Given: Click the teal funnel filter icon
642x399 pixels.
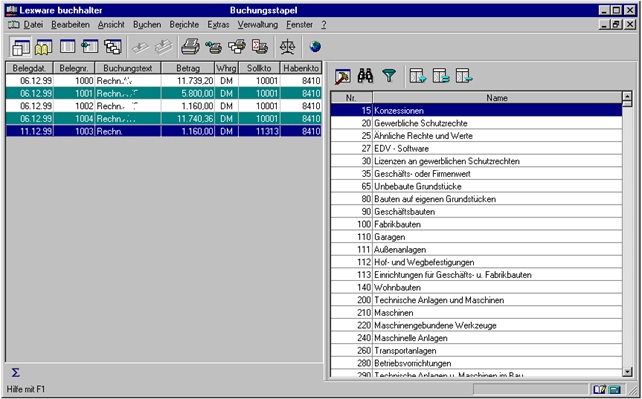Looking at the screenshot, I should point(389,76).
